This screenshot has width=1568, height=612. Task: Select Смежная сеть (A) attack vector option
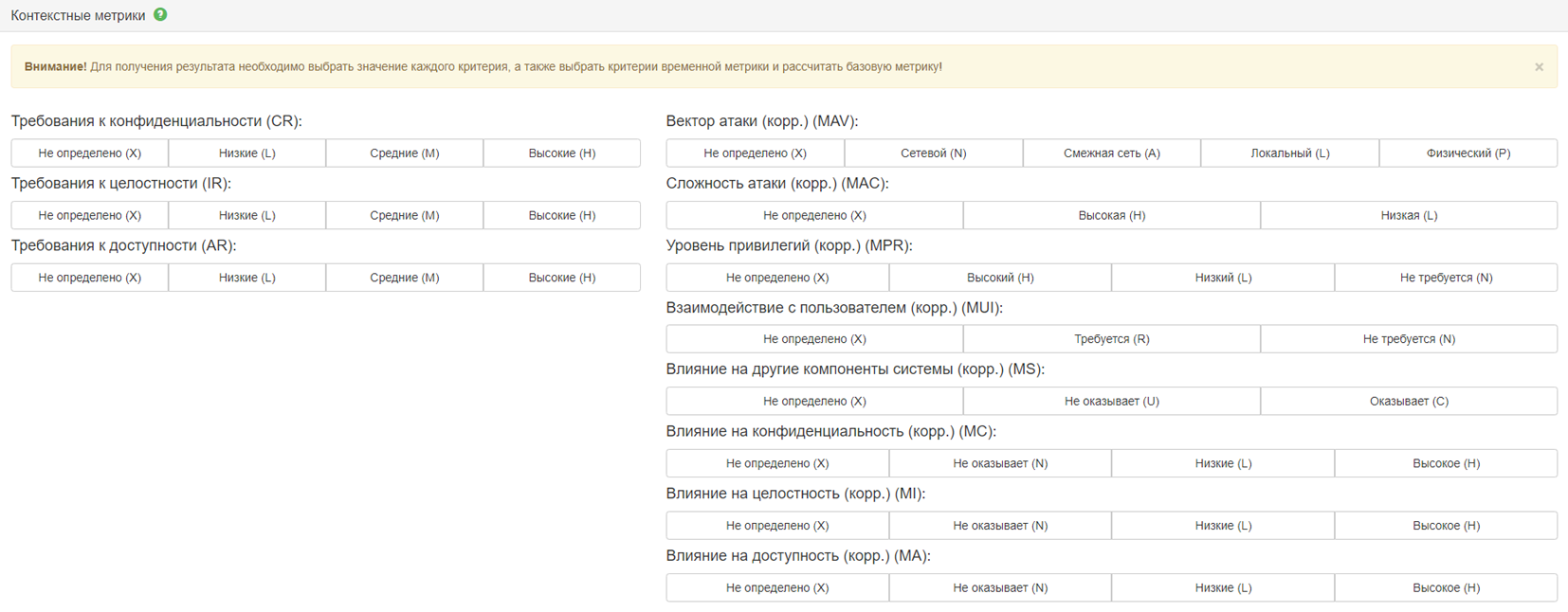(1111, 153)
